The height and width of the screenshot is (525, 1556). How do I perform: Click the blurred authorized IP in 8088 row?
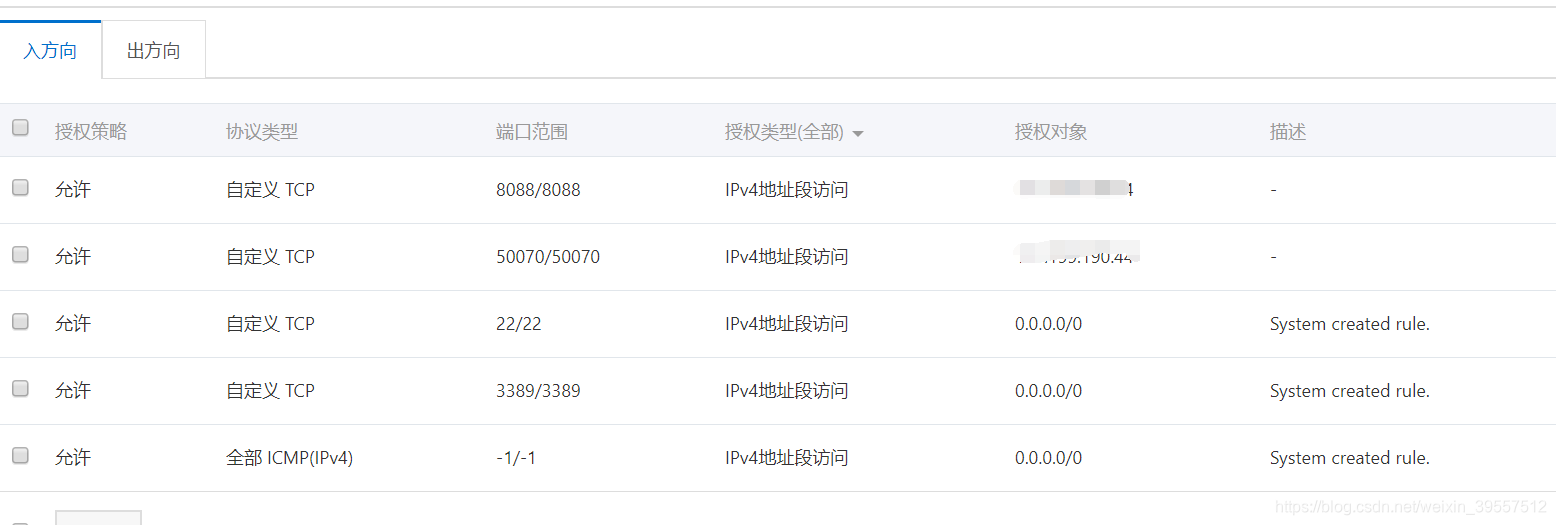tap(1075, 189)
